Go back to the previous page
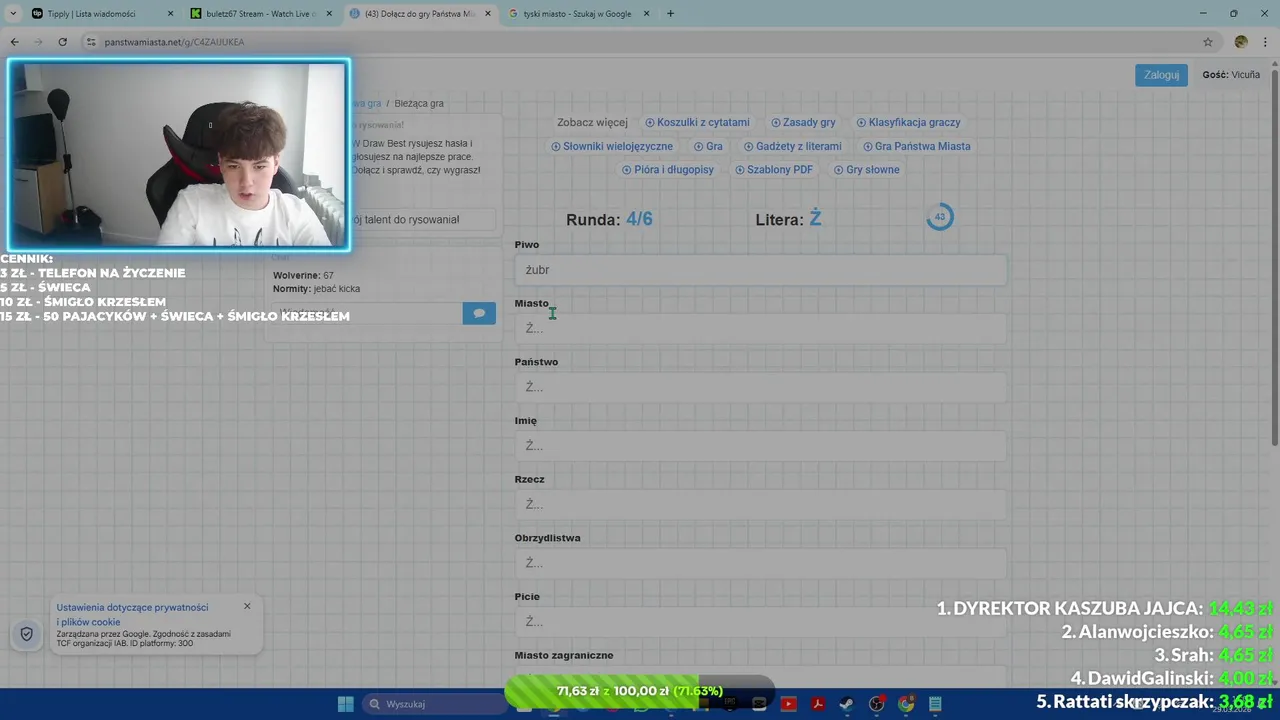1280x720 pixels. (14, 42)
